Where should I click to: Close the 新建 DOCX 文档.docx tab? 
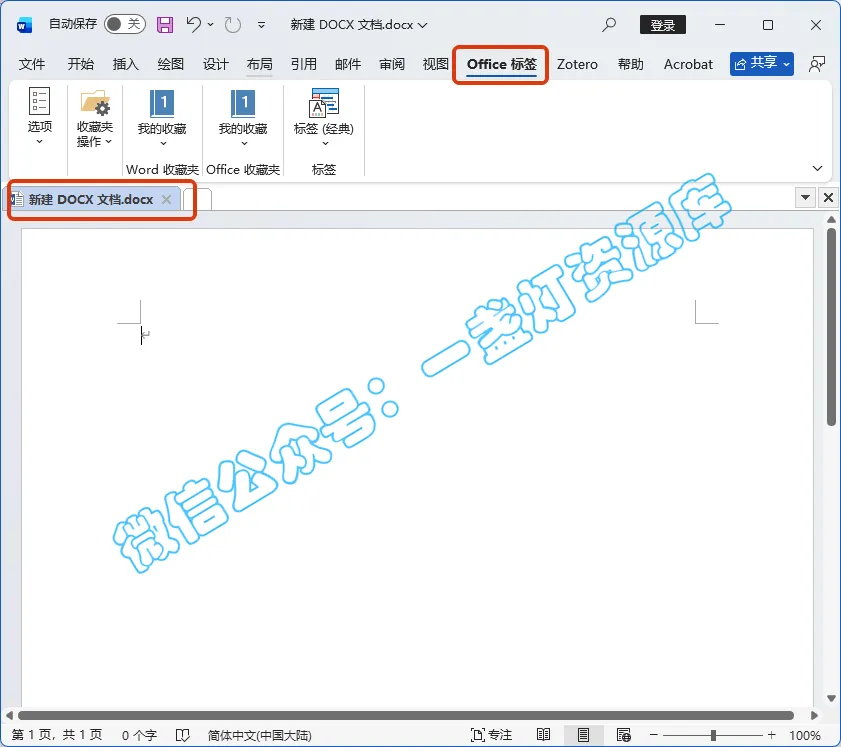166,199
